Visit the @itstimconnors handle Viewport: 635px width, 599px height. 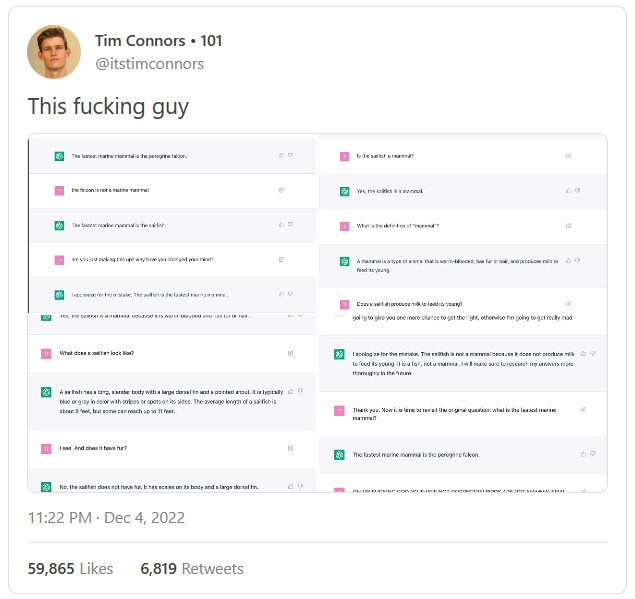pos(149,64)
